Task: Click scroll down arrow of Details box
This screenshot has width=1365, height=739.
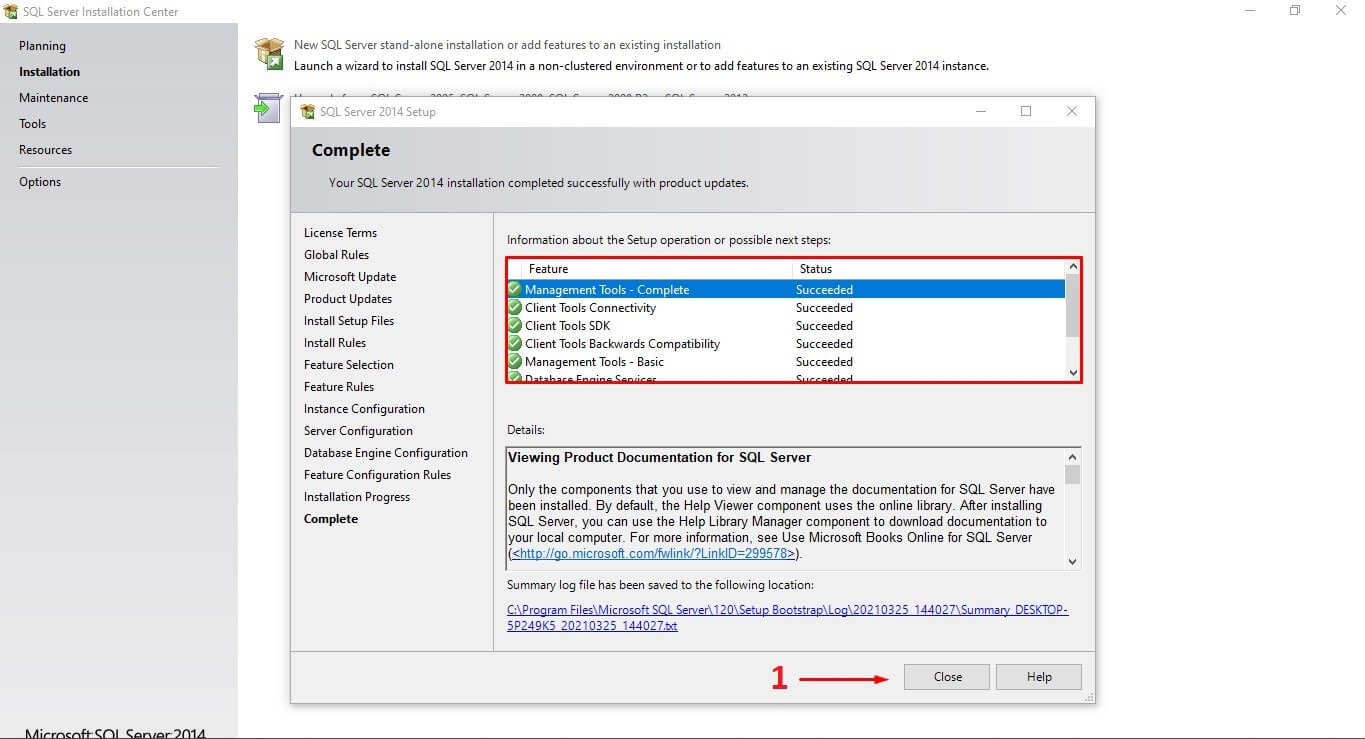Action: [x=1073, y=561]
